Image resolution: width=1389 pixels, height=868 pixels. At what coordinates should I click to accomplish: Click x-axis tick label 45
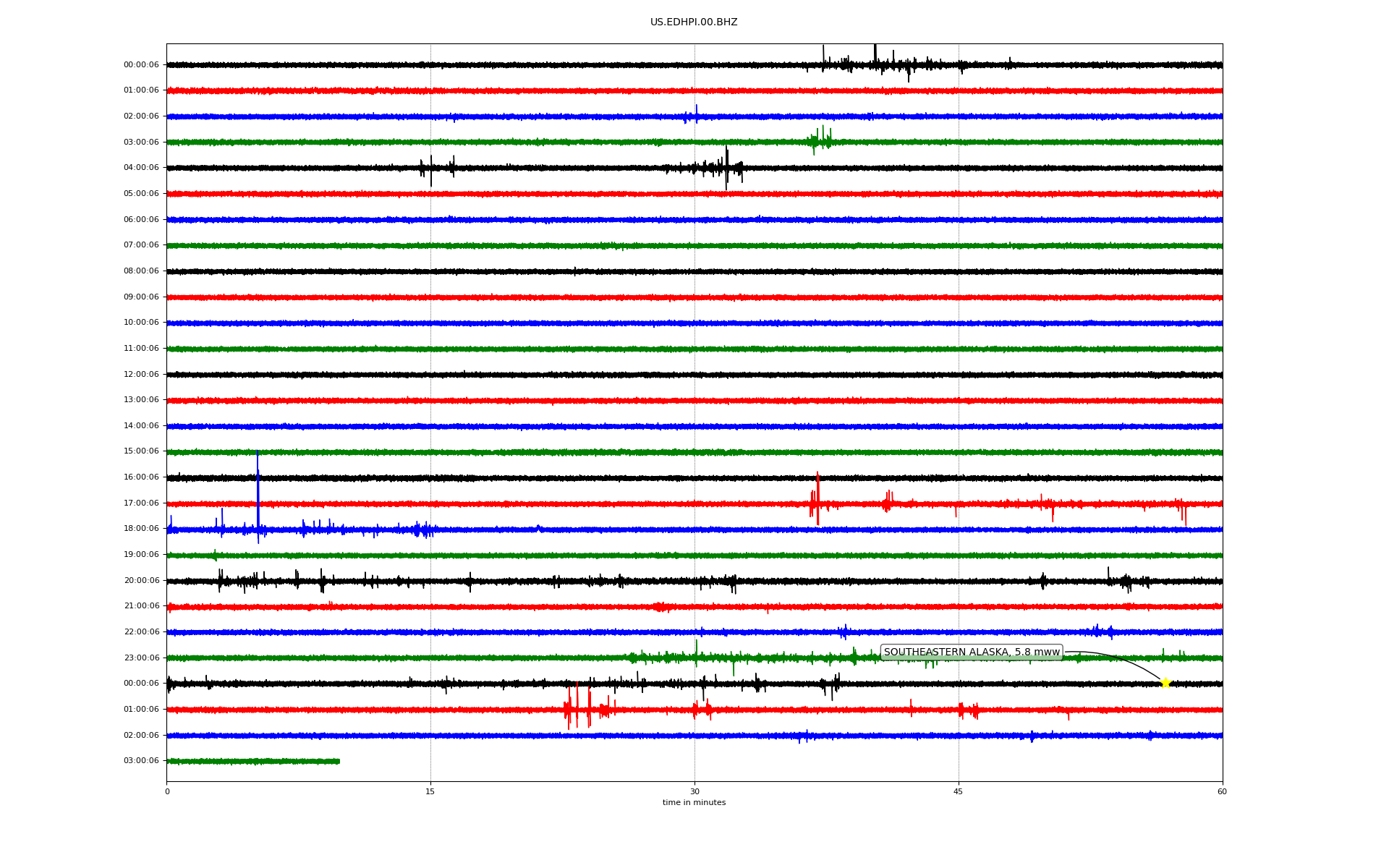pos(958,791)
